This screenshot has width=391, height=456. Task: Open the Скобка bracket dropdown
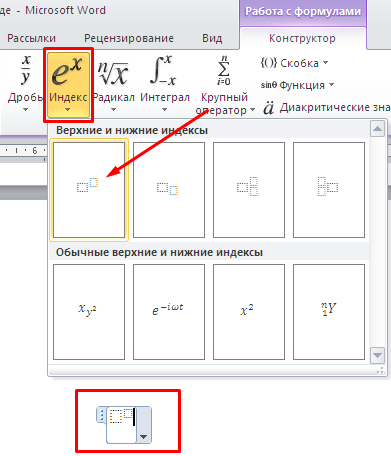[294, 63]
